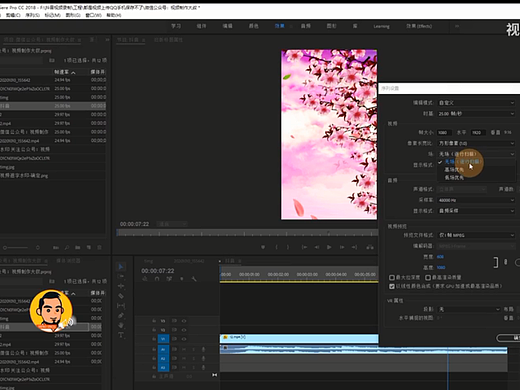This screenshot has height=390, width=520.
Task: Select the Type (T) tool
Action: [121, 335]
